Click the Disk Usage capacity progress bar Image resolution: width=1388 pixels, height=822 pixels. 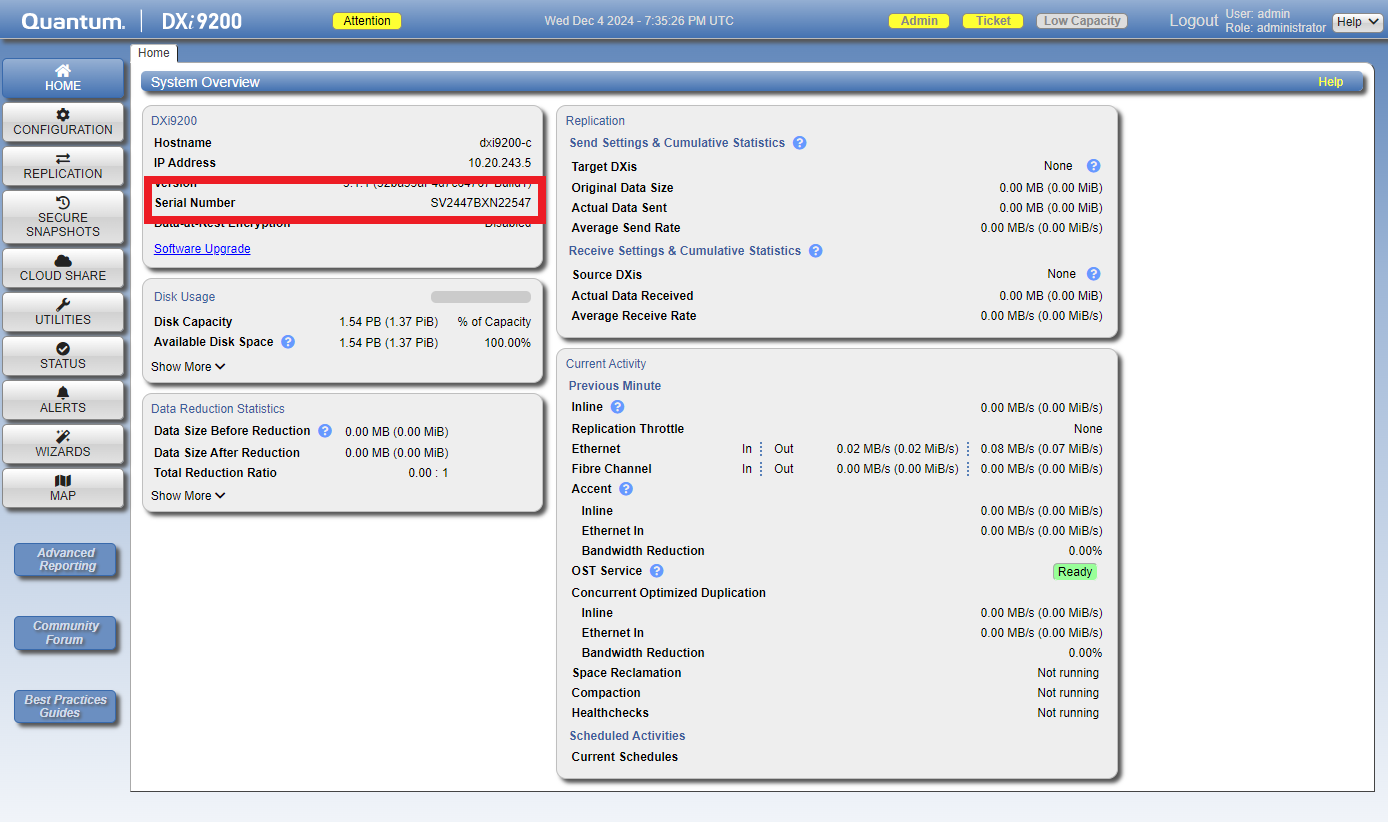point(481,297)
